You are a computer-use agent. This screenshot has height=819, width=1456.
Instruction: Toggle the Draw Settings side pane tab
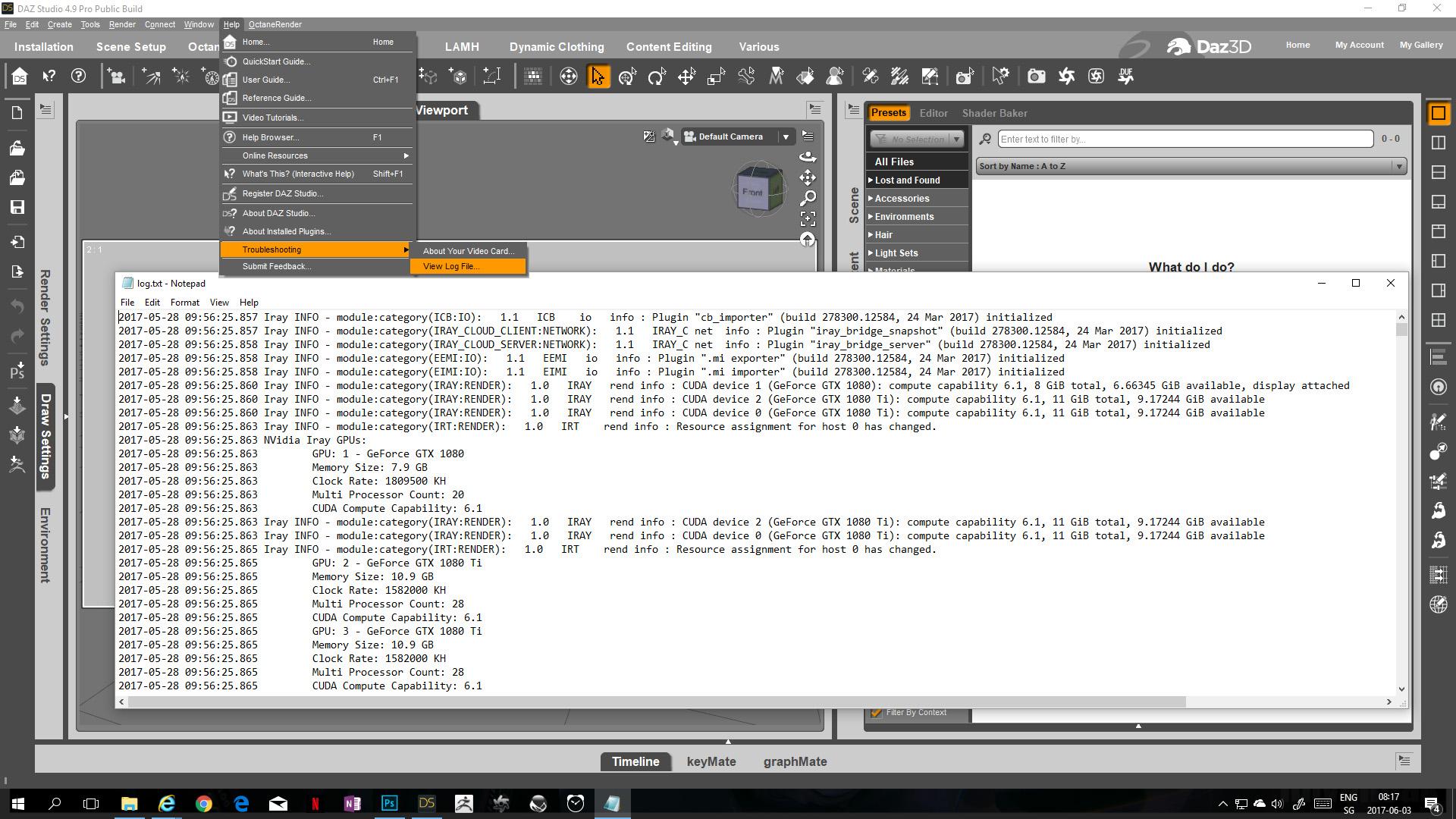45,436
